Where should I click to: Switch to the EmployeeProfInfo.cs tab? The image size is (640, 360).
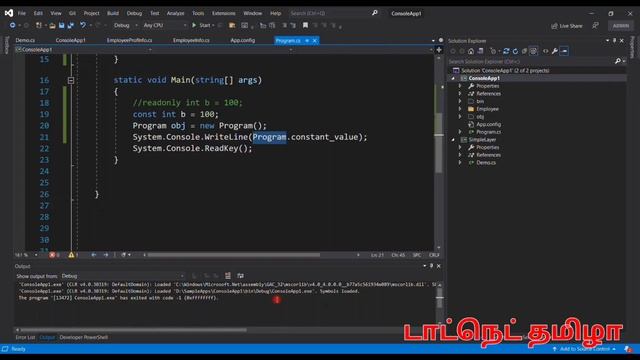129,40
